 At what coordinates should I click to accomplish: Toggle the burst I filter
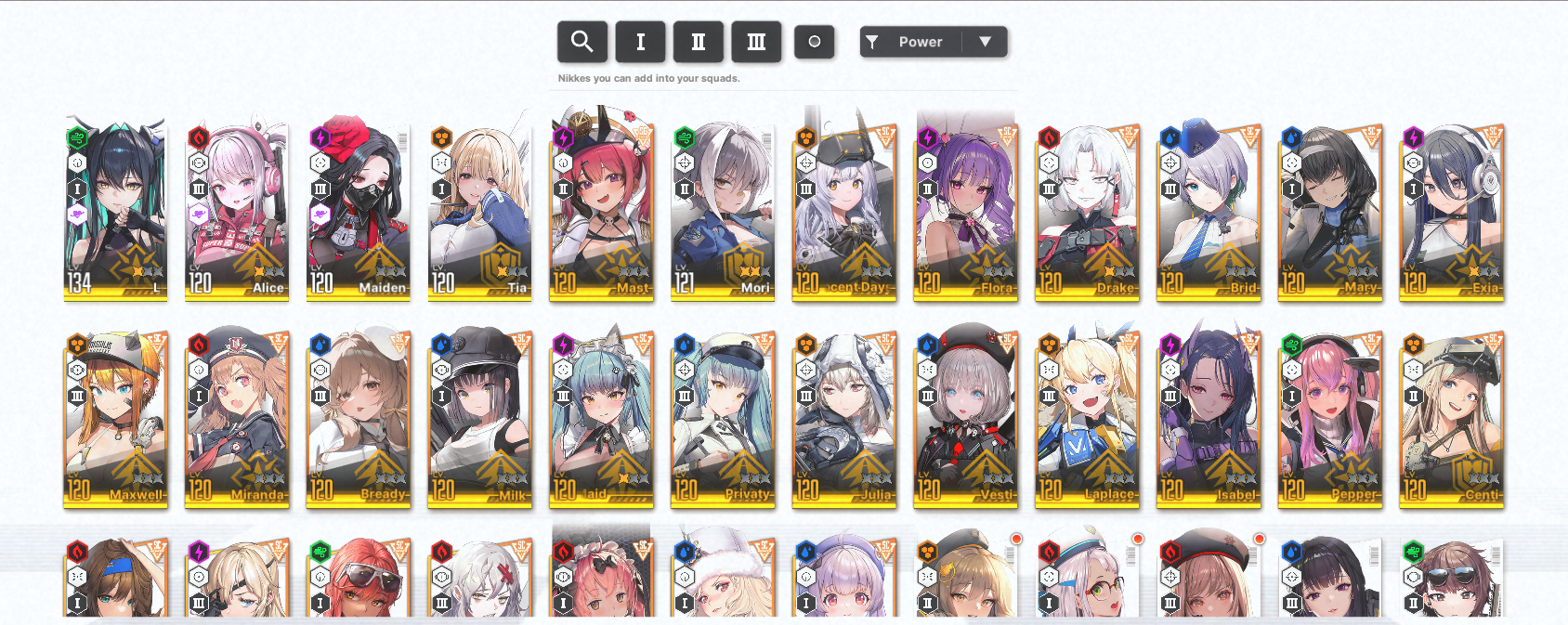(x=640, y=42)
